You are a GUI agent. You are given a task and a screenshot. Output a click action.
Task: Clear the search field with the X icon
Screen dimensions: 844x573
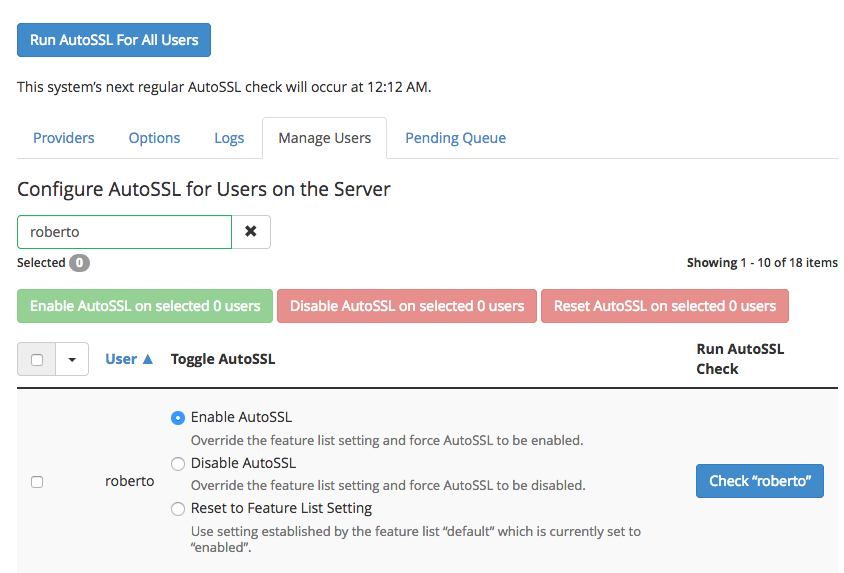(251, 232)
